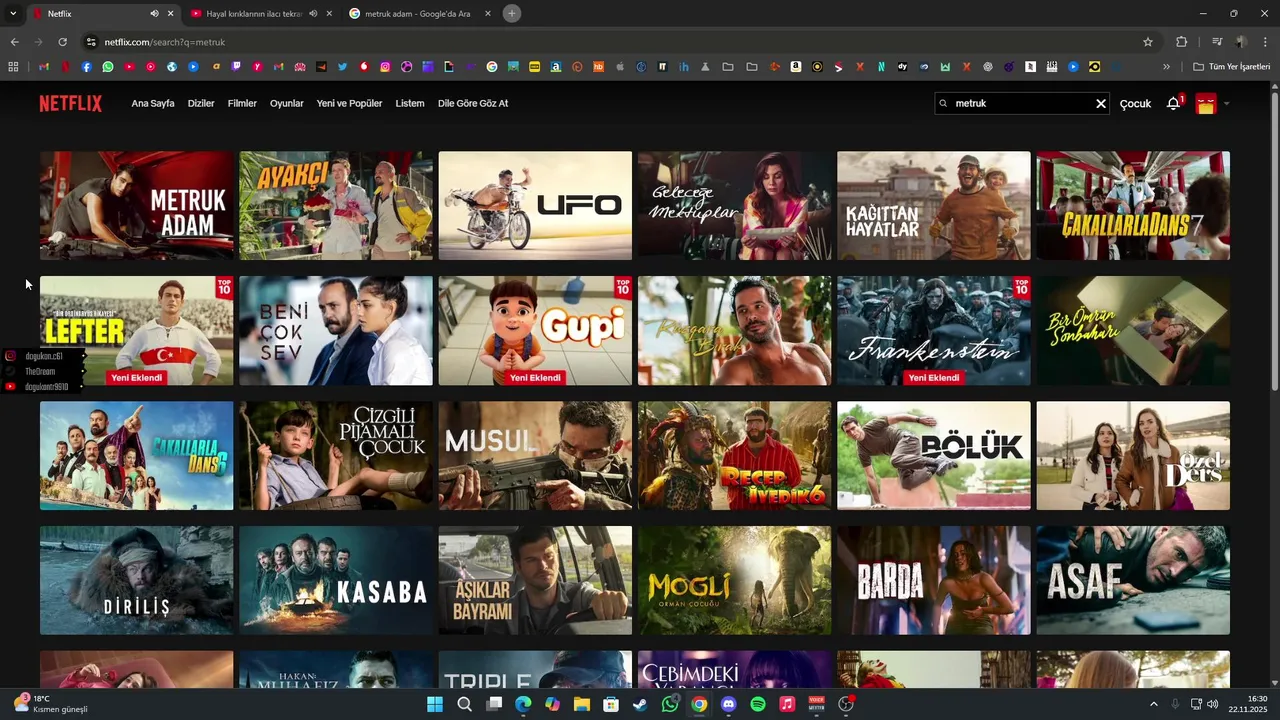Open the Diriliş title card
This screenshot has width=1280, height=720.
tap(137, 581)
